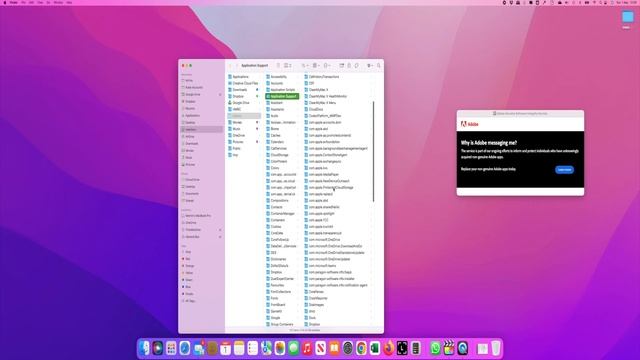Open the Apple menu

[5, 2]
